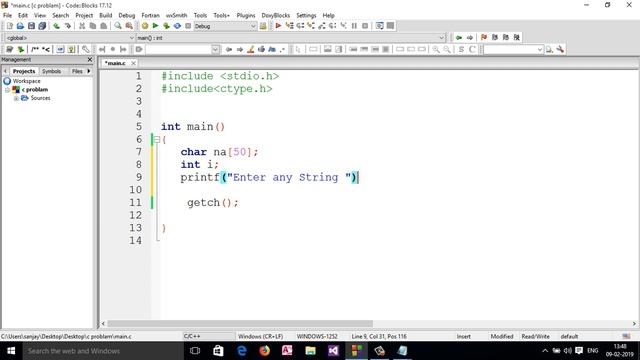Viewport: 640px width, 360px height.
Task: Click the WINDOWS-1252 encoding in the status bar
Action: (x=317, y=337)
